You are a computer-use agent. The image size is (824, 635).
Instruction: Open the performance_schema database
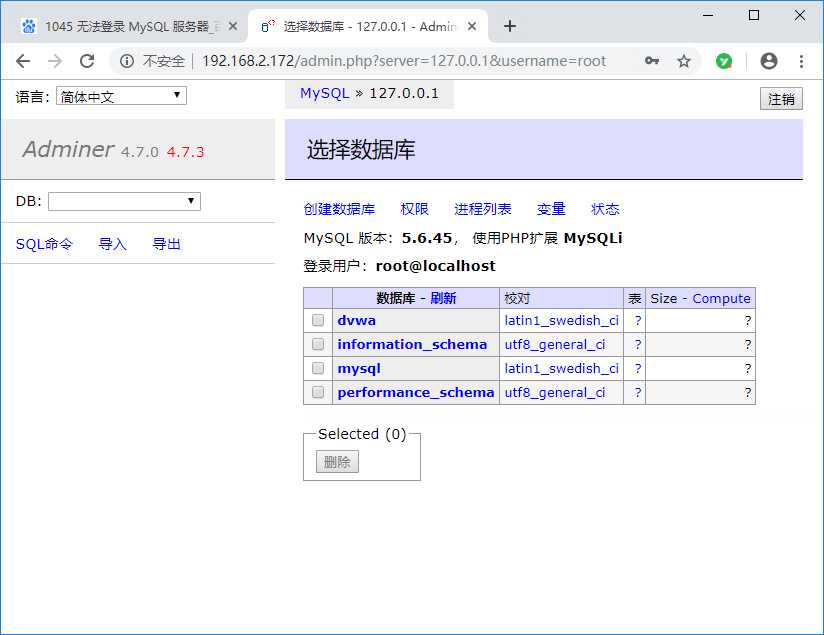pyautogui.click(x=416, y=393)
